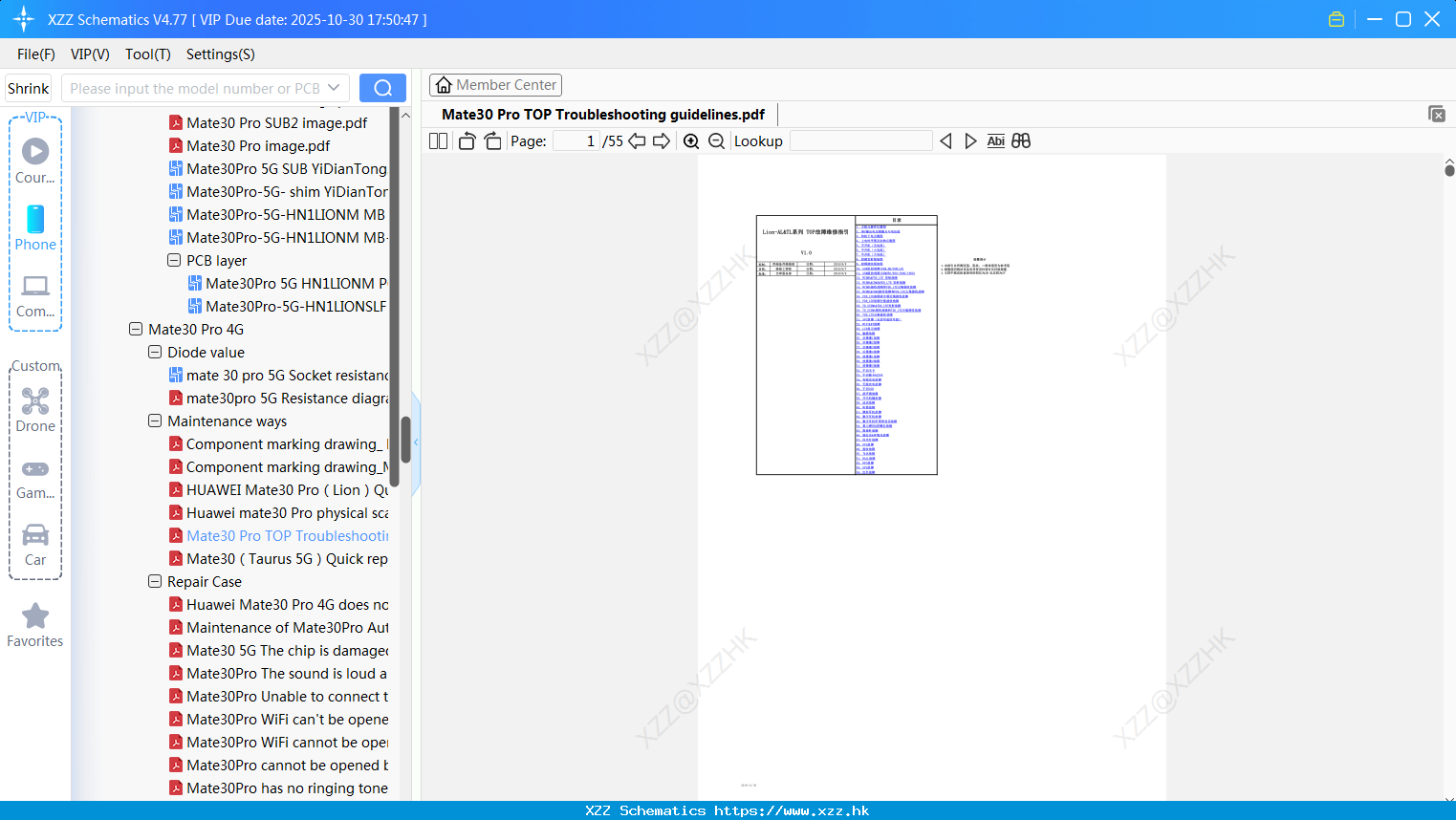Open the File(F) menu

click(36, 54)
